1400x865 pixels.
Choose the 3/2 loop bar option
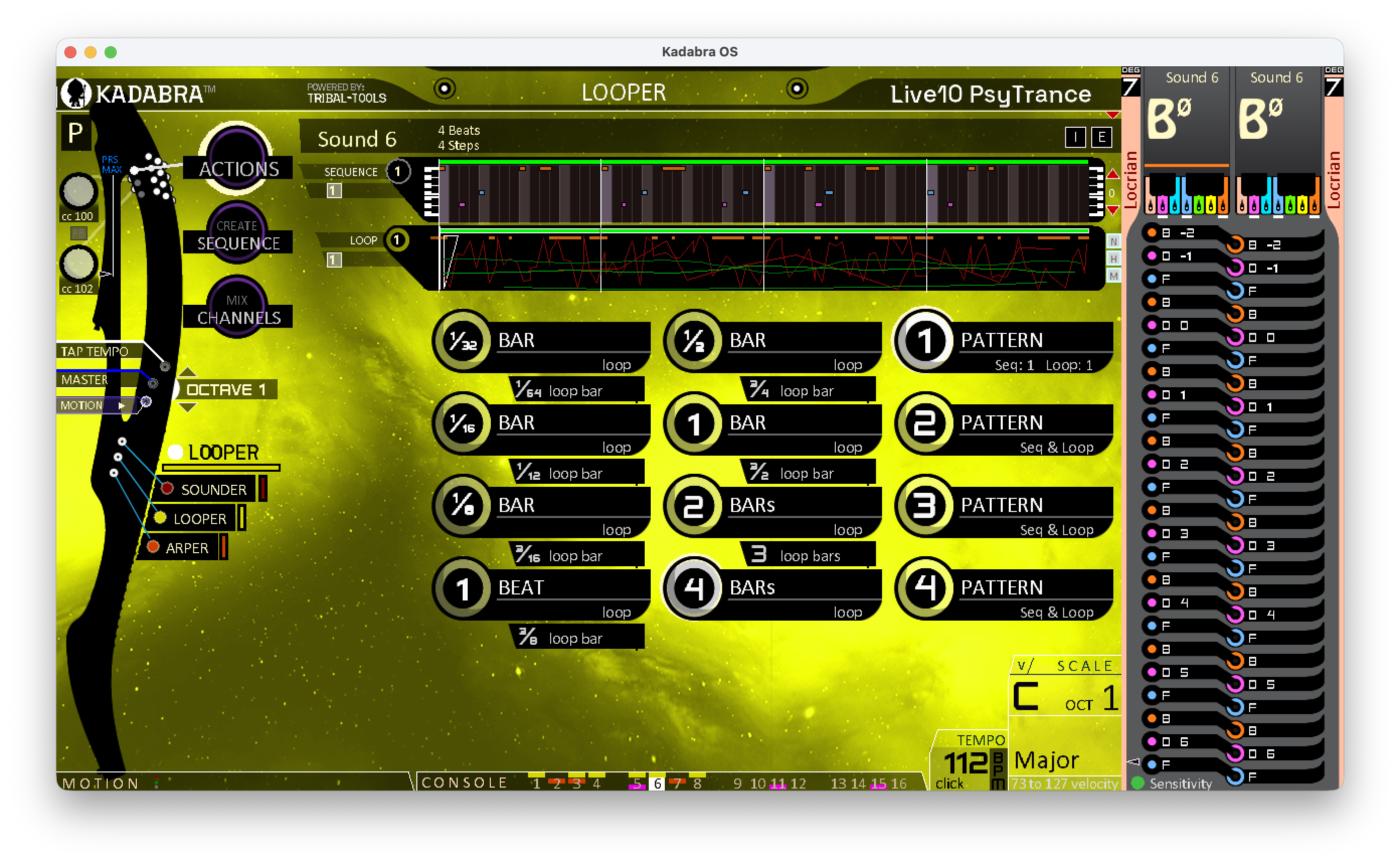point(809,473)
